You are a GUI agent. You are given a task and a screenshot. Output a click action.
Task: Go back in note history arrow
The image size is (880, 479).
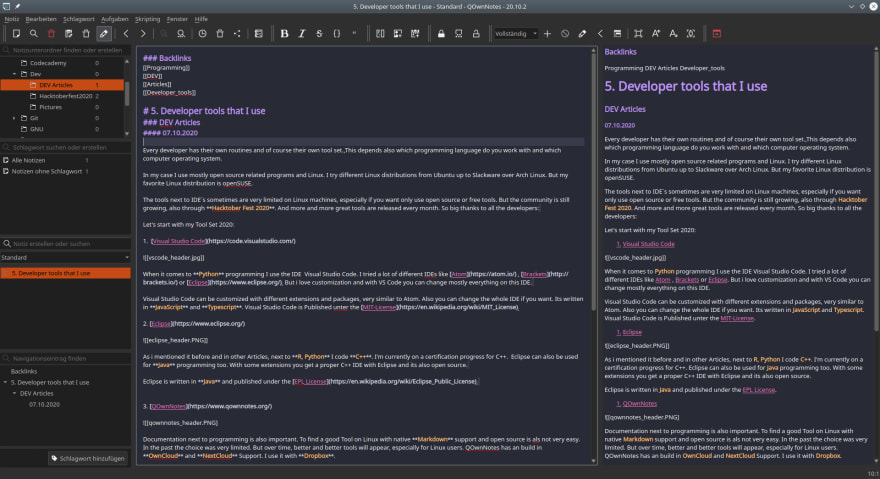coord(126,34)
